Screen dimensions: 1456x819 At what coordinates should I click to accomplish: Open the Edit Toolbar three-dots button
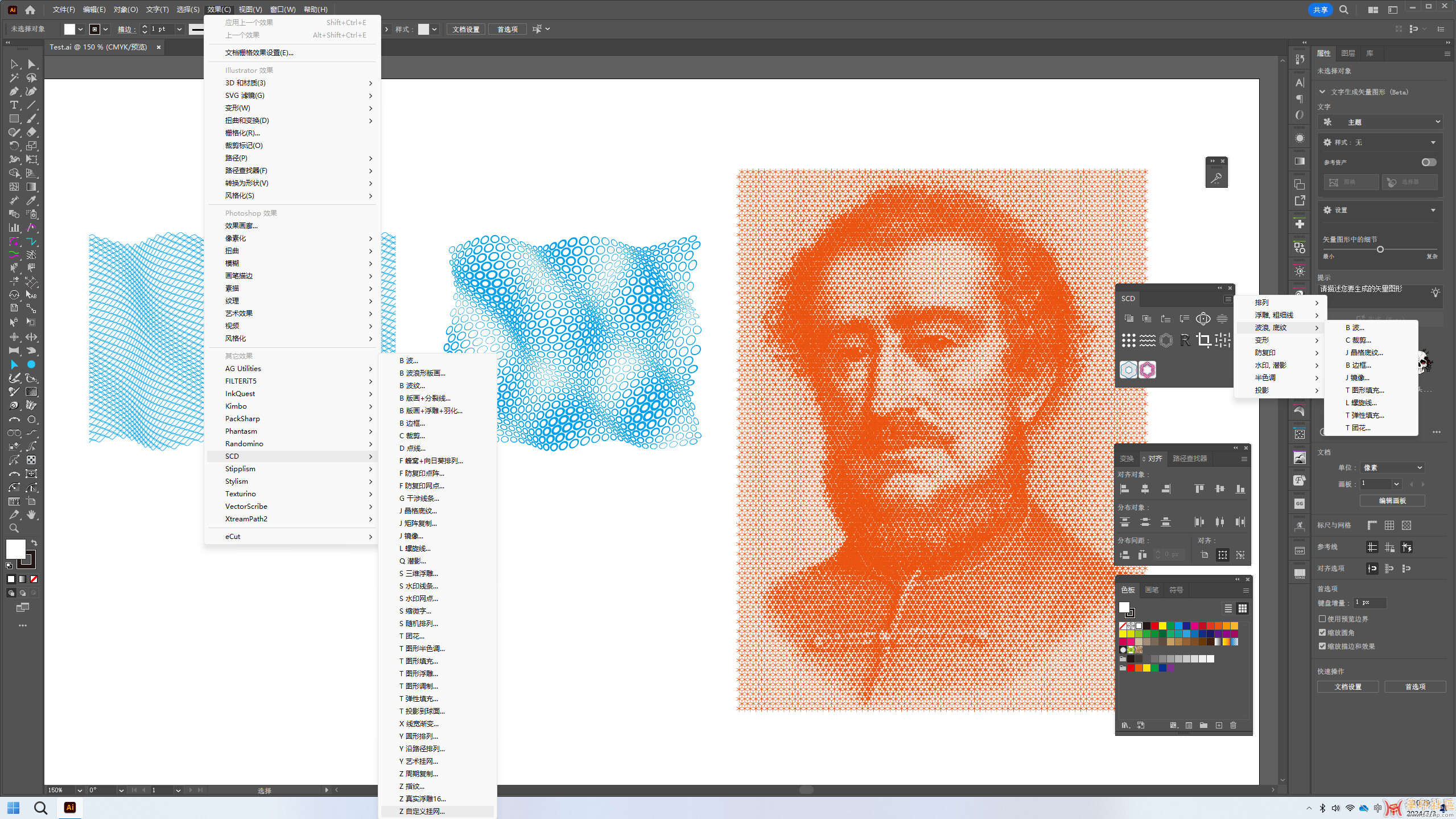[23, 625]
